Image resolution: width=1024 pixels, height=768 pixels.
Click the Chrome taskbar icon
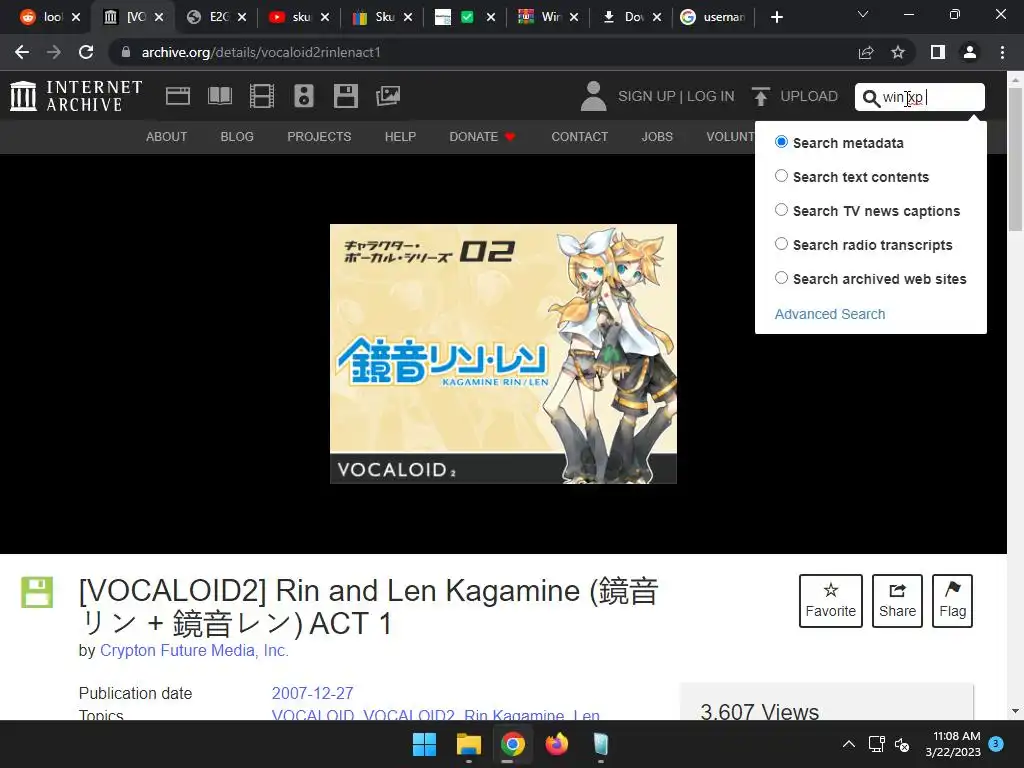[513, 744]
